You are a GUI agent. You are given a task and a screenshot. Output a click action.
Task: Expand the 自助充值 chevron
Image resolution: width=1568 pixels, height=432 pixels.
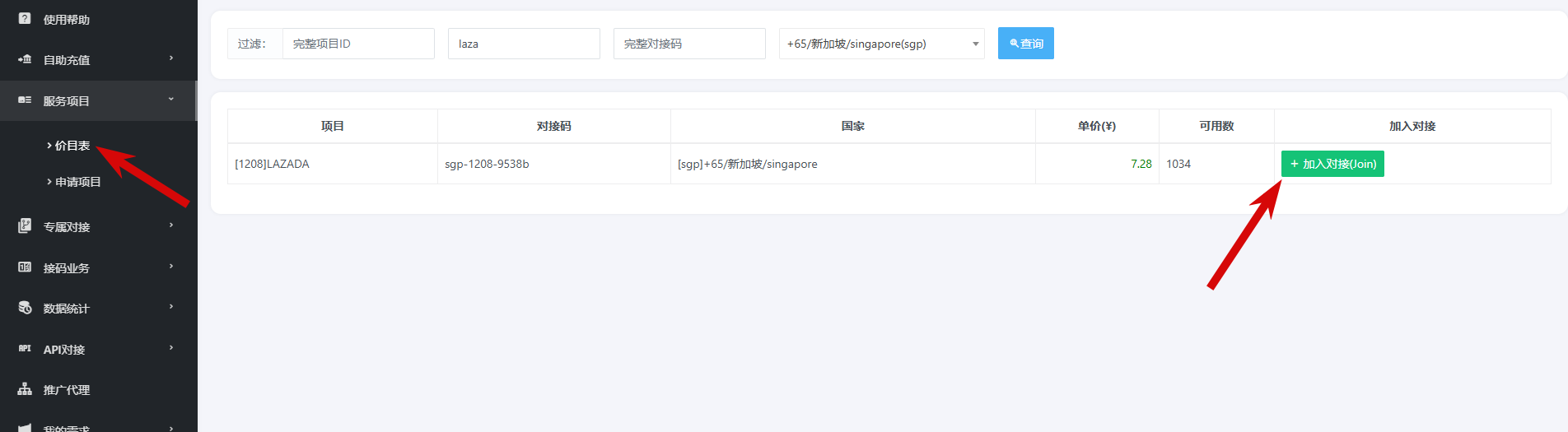[x=171, y=58]
